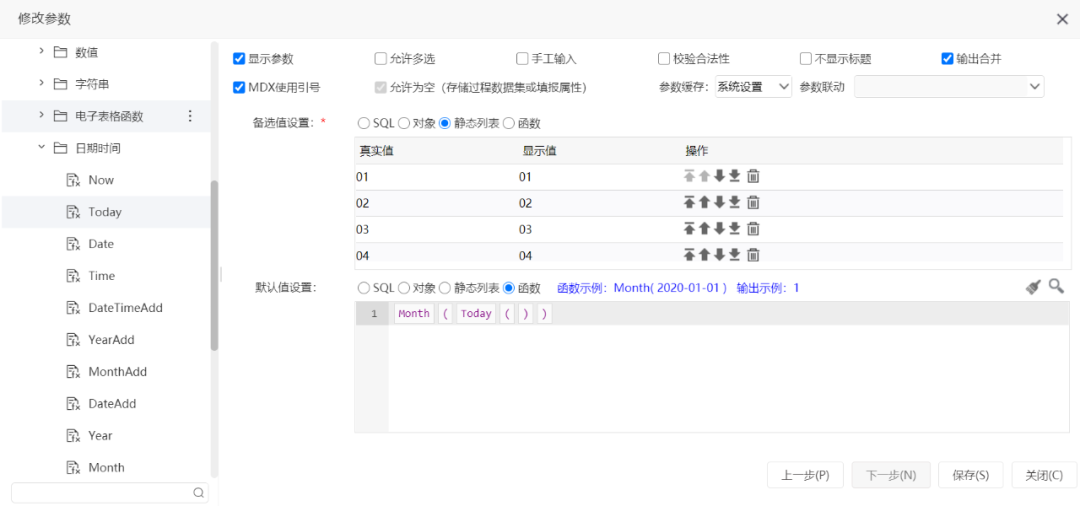Select 函数 radio for 备选值设置
This screenshot has width=1080, height=506.
pyautogui.click(x=509, y=123)
